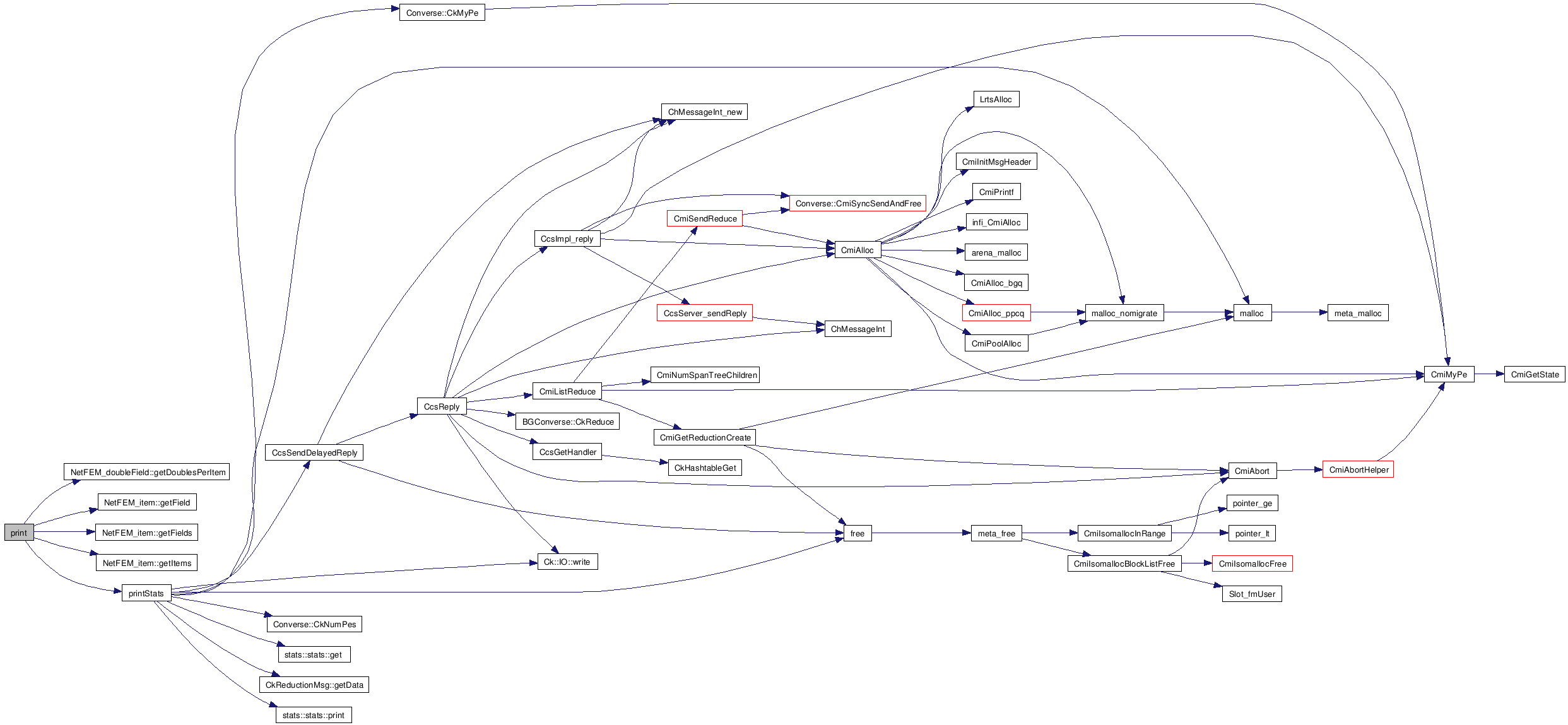Click the red CmiIsomallocFree node

click(x=1252, y=563)
